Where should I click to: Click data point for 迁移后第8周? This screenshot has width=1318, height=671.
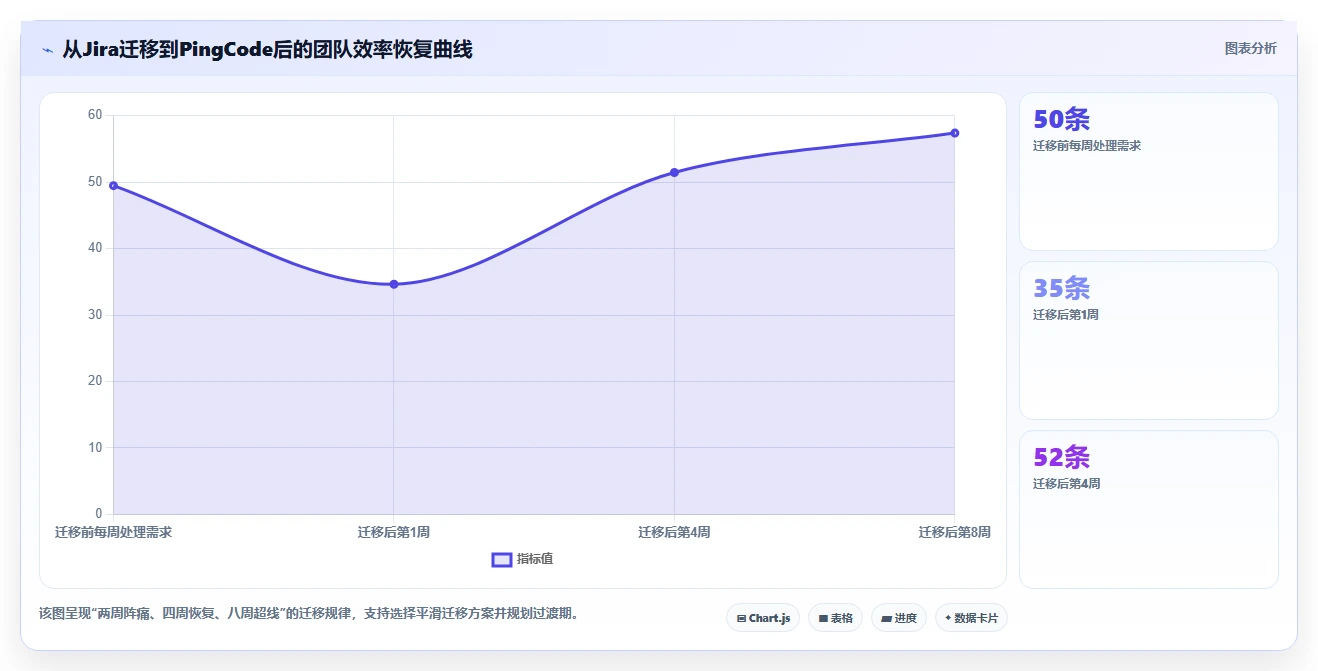(x=955, y=133)
